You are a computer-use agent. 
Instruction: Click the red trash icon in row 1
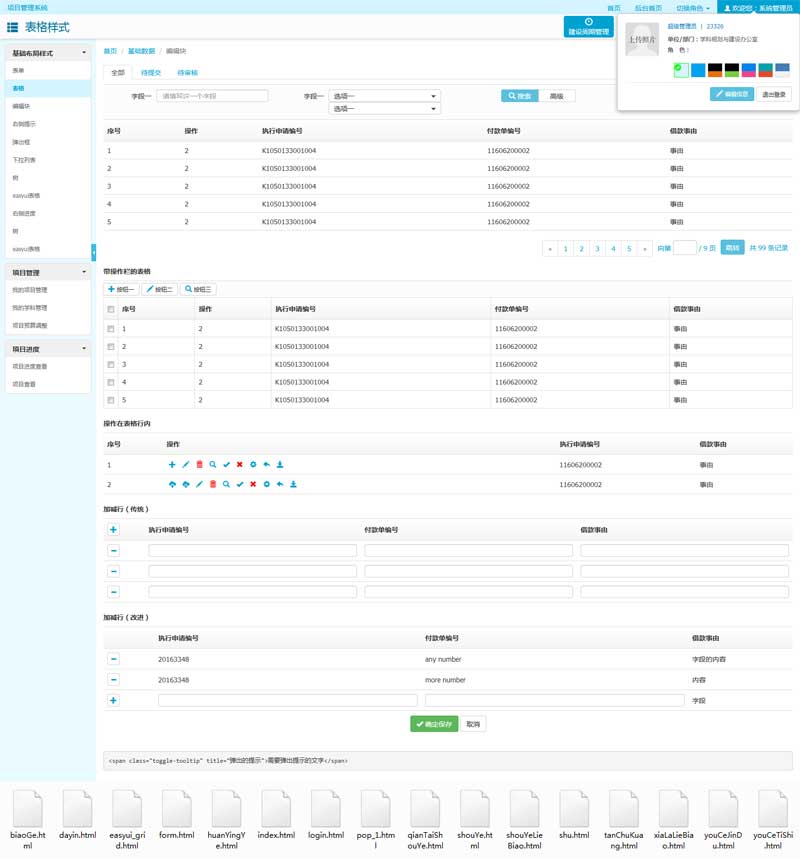[x=199, y=465]
